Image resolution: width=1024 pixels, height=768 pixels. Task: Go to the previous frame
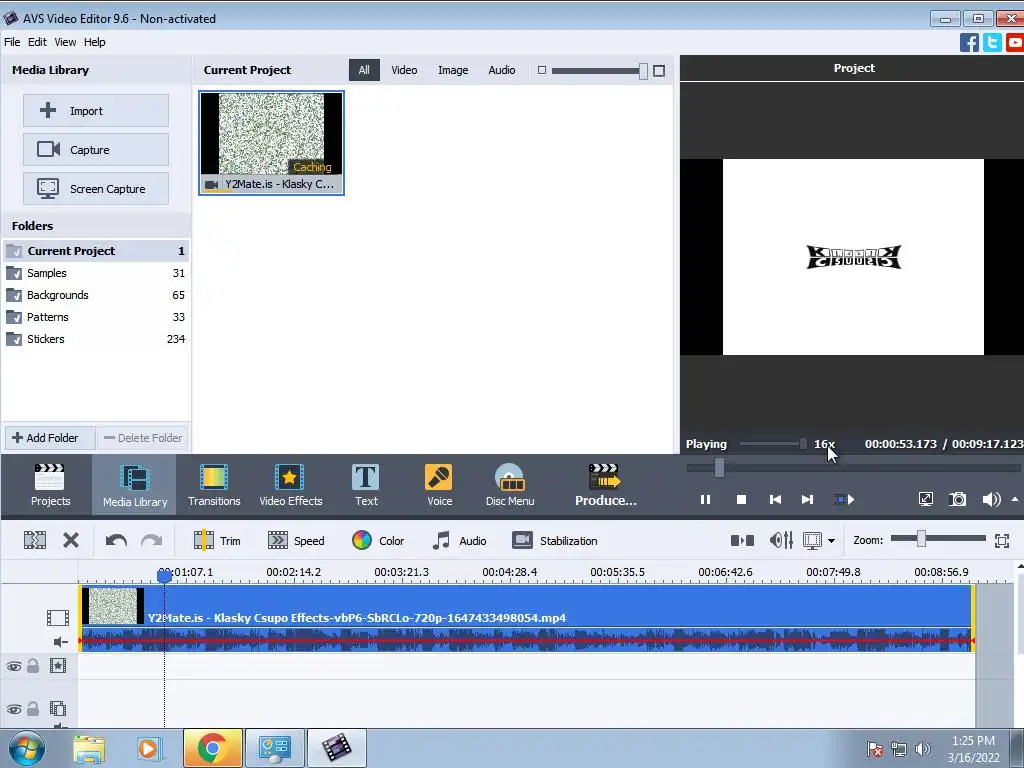775,500
